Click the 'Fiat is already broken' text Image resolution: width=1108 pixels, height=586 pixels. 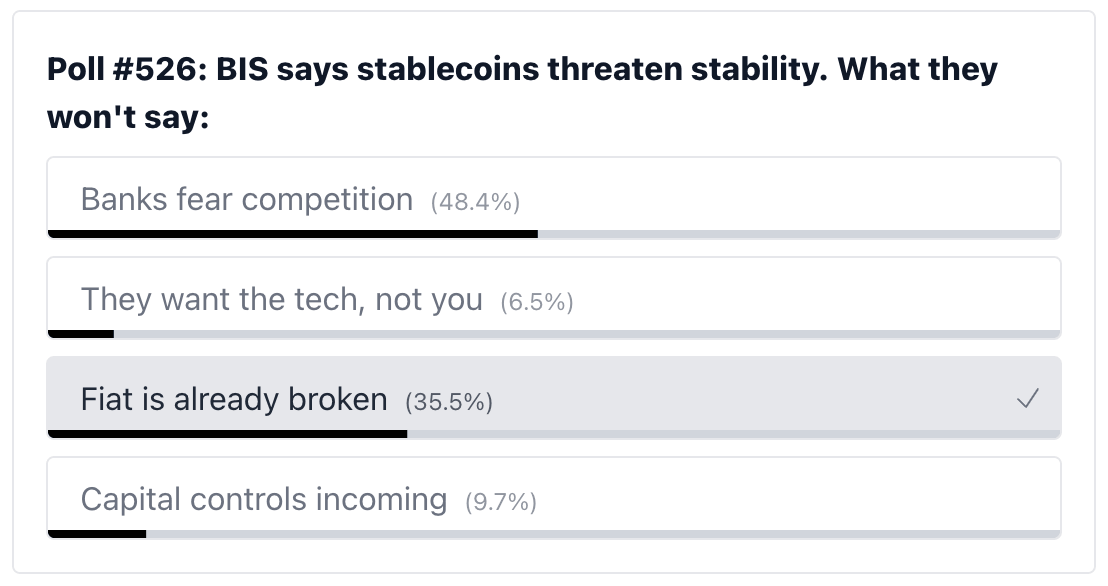(x=233, y=400)
